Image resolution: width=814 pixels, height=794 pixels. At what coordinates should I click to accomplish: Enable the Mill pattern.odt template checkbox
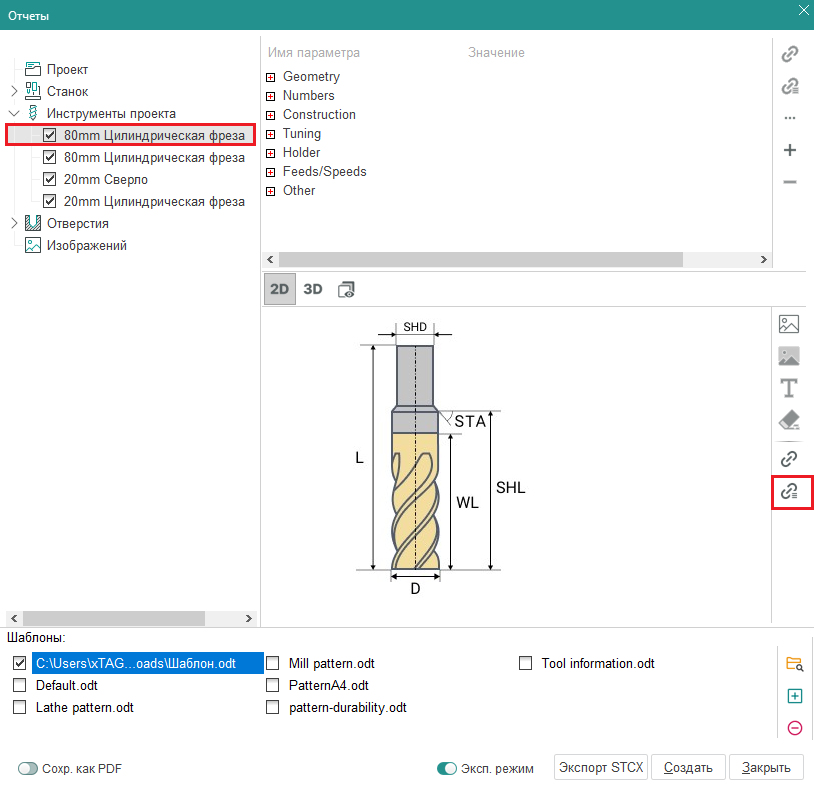(273, 663)
